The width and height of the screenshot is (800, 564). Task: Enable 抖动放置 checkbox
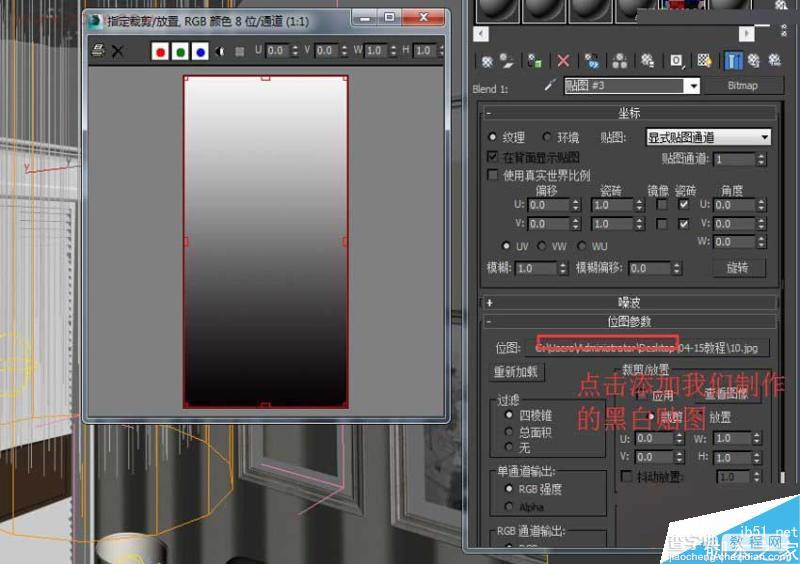tap(626, 477)
